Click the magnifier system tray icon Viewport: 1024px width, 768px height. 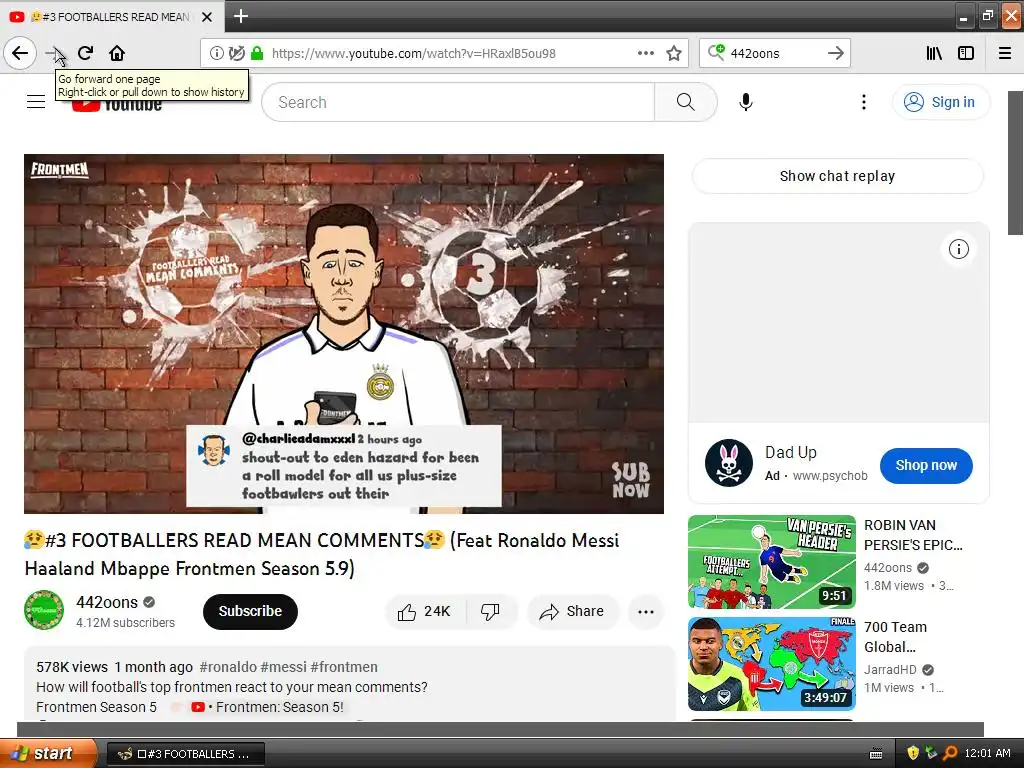950,753
